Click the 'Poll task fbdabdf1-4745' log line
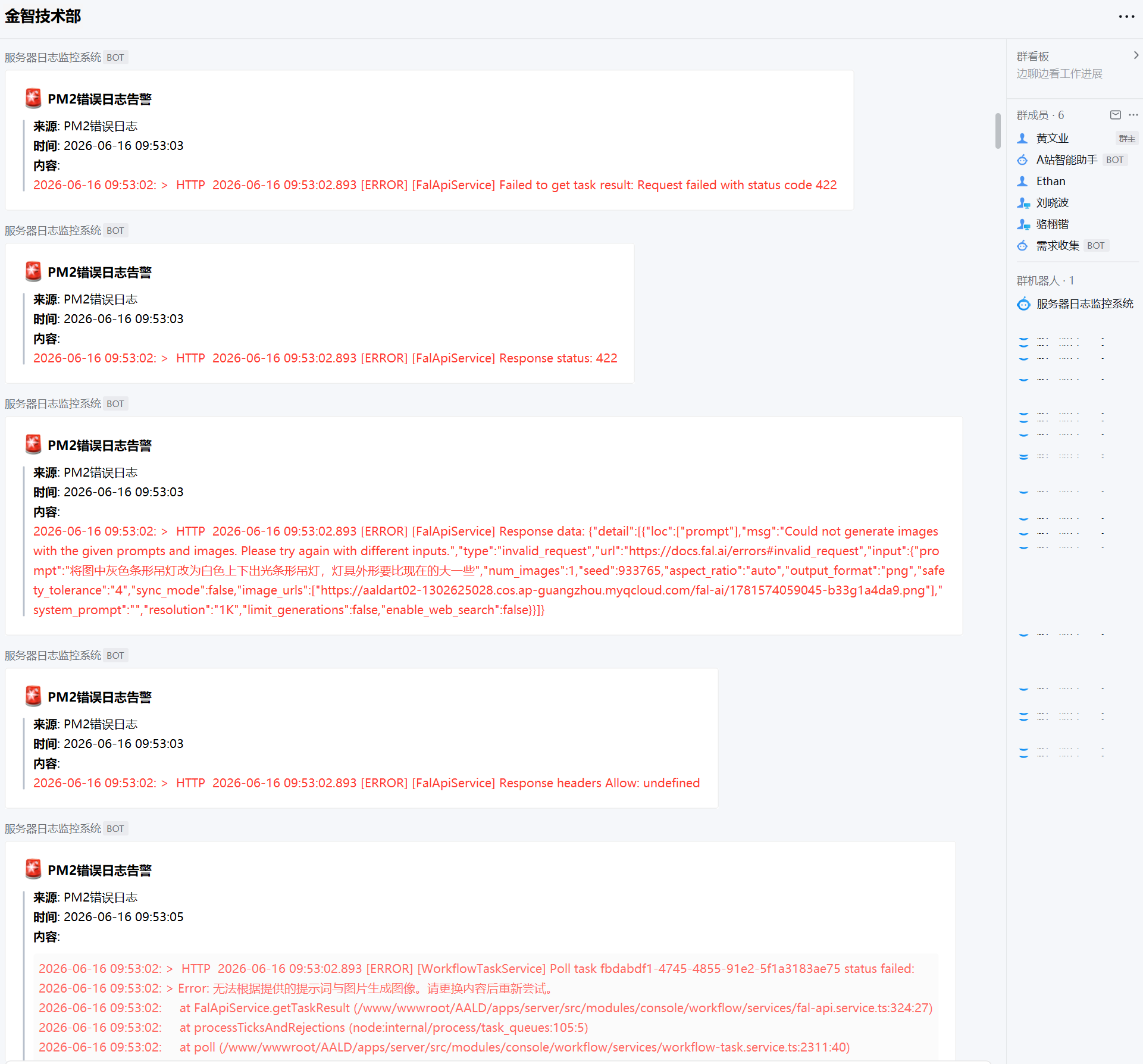1143x1064 pixels. coord(477,969)
